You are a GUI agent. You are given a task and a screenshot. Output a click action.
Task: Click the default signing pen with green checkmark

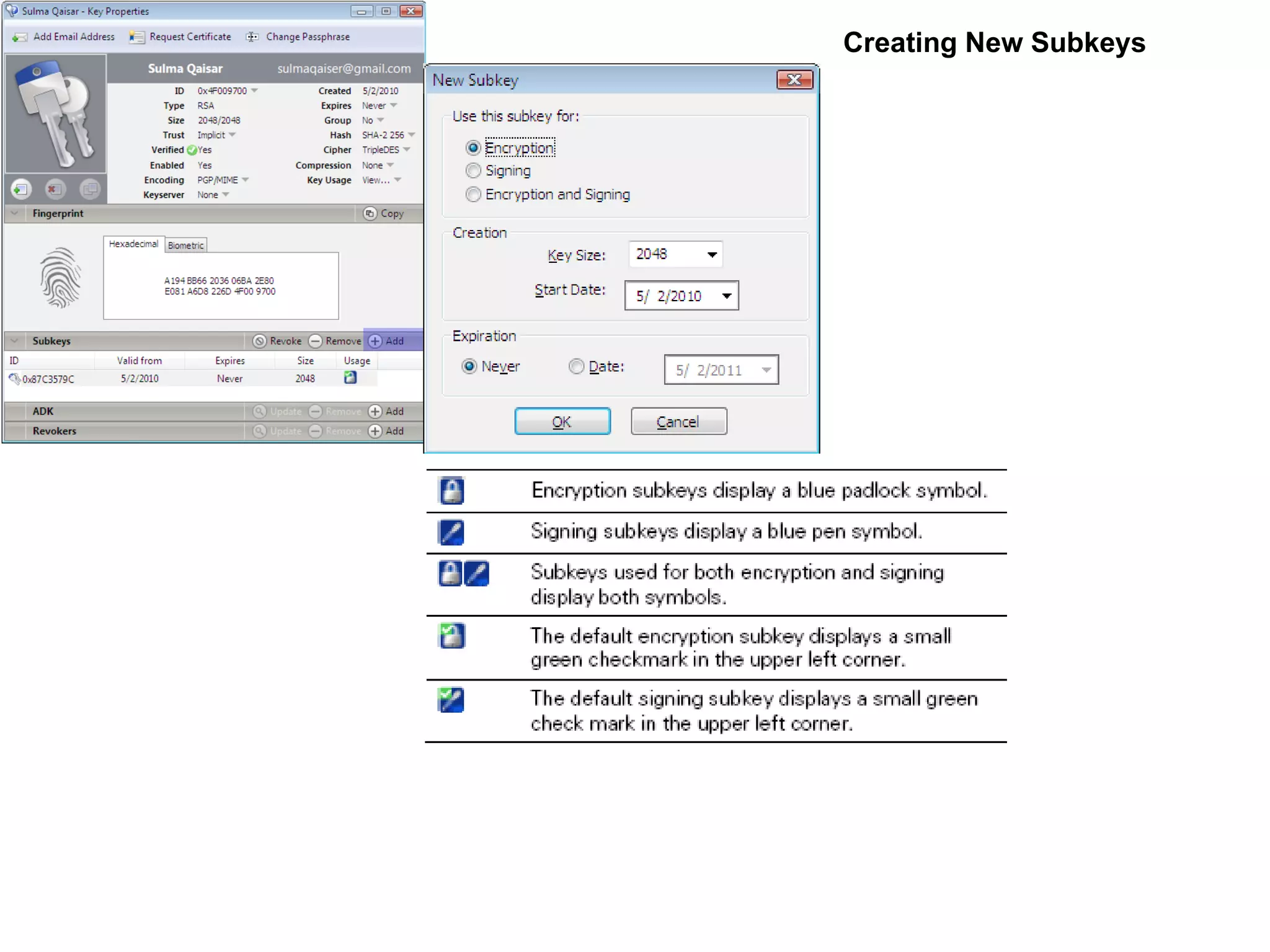(x=451, y=700)
